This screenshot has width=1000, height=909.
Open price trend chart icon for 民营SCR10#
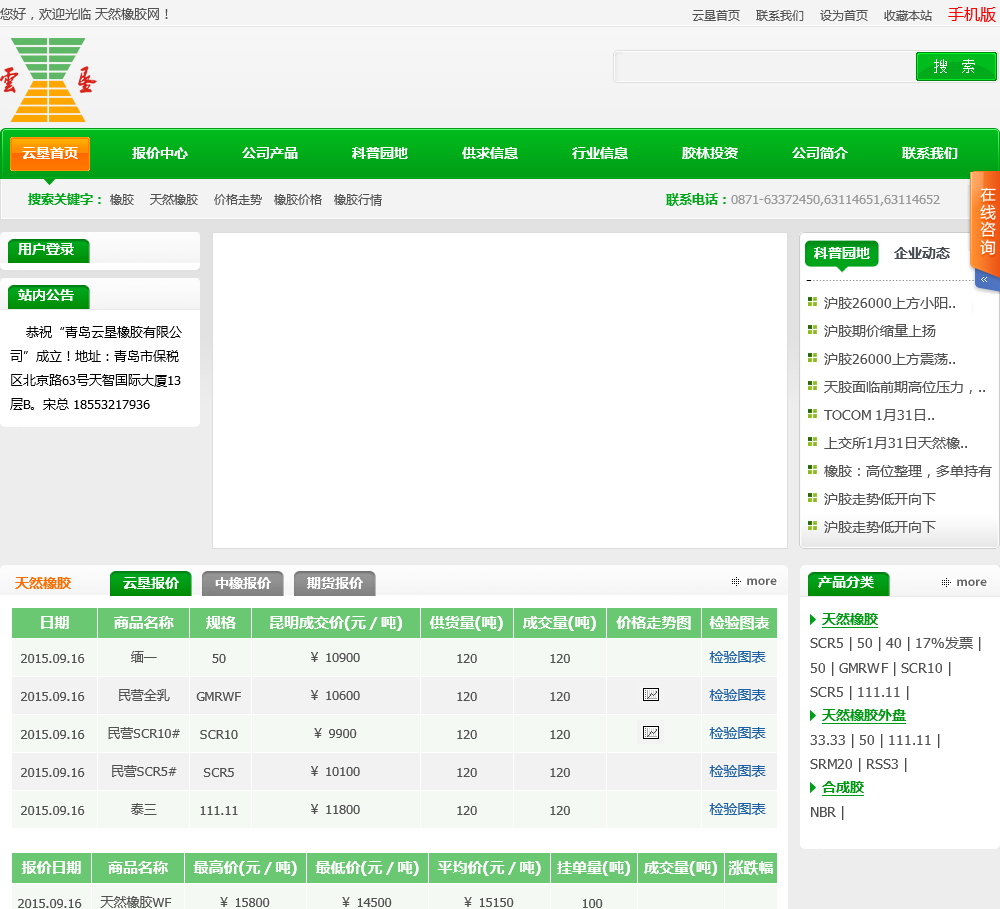click(651, 732)
